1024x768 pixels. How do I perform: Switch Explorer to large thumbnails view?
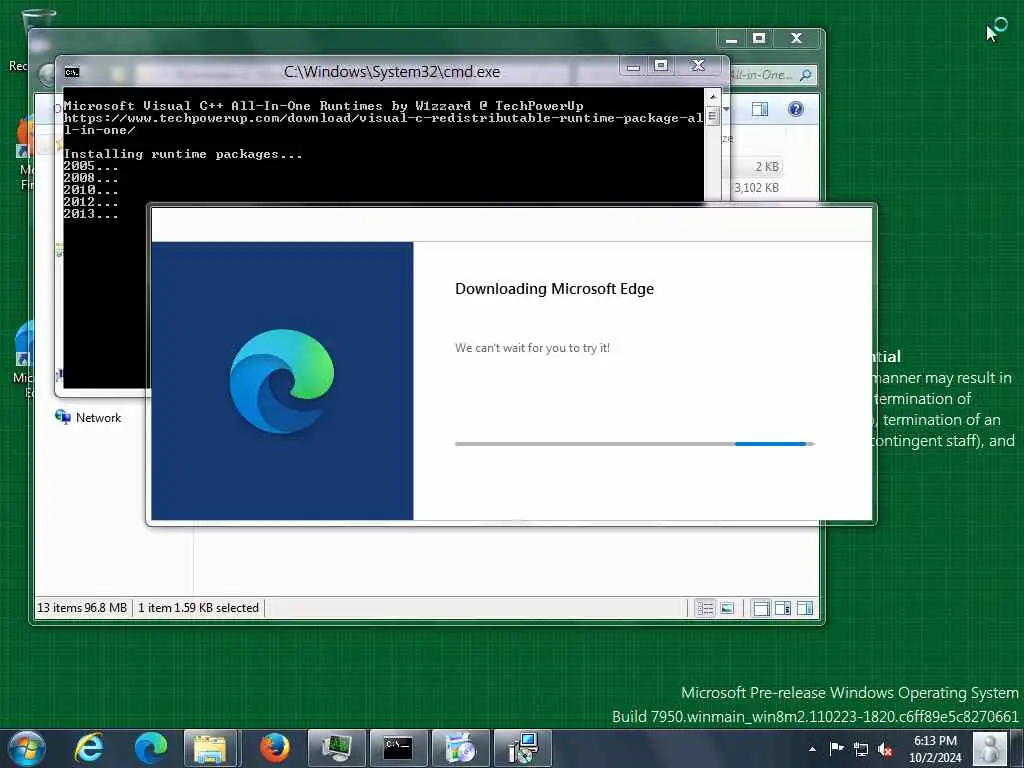coord(727,609)
